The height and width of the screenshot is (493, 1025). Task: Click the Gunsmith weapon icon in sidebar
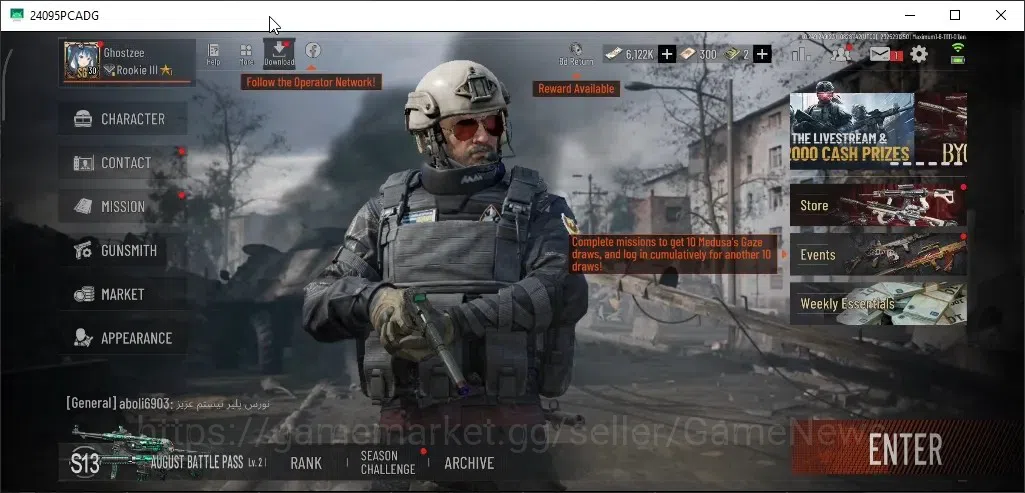[83, 250]
